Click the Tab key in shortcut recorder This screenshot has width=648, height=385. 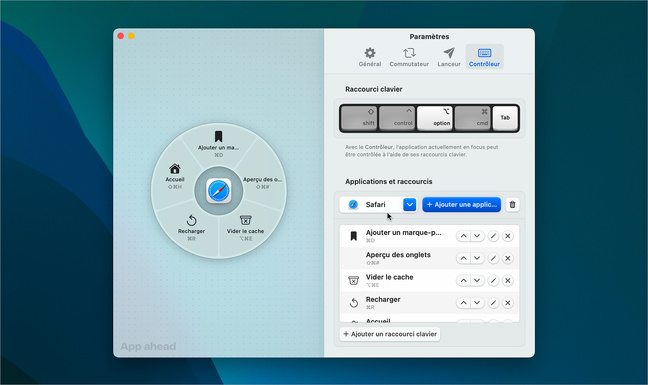coord(505,118)
